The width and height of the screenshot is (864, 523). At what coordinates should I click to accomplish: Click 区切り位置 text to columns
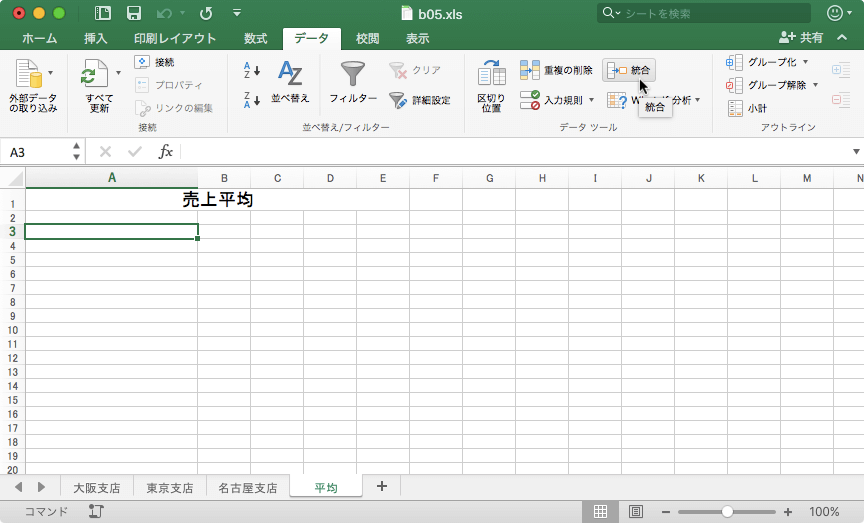tap(492, 86)
